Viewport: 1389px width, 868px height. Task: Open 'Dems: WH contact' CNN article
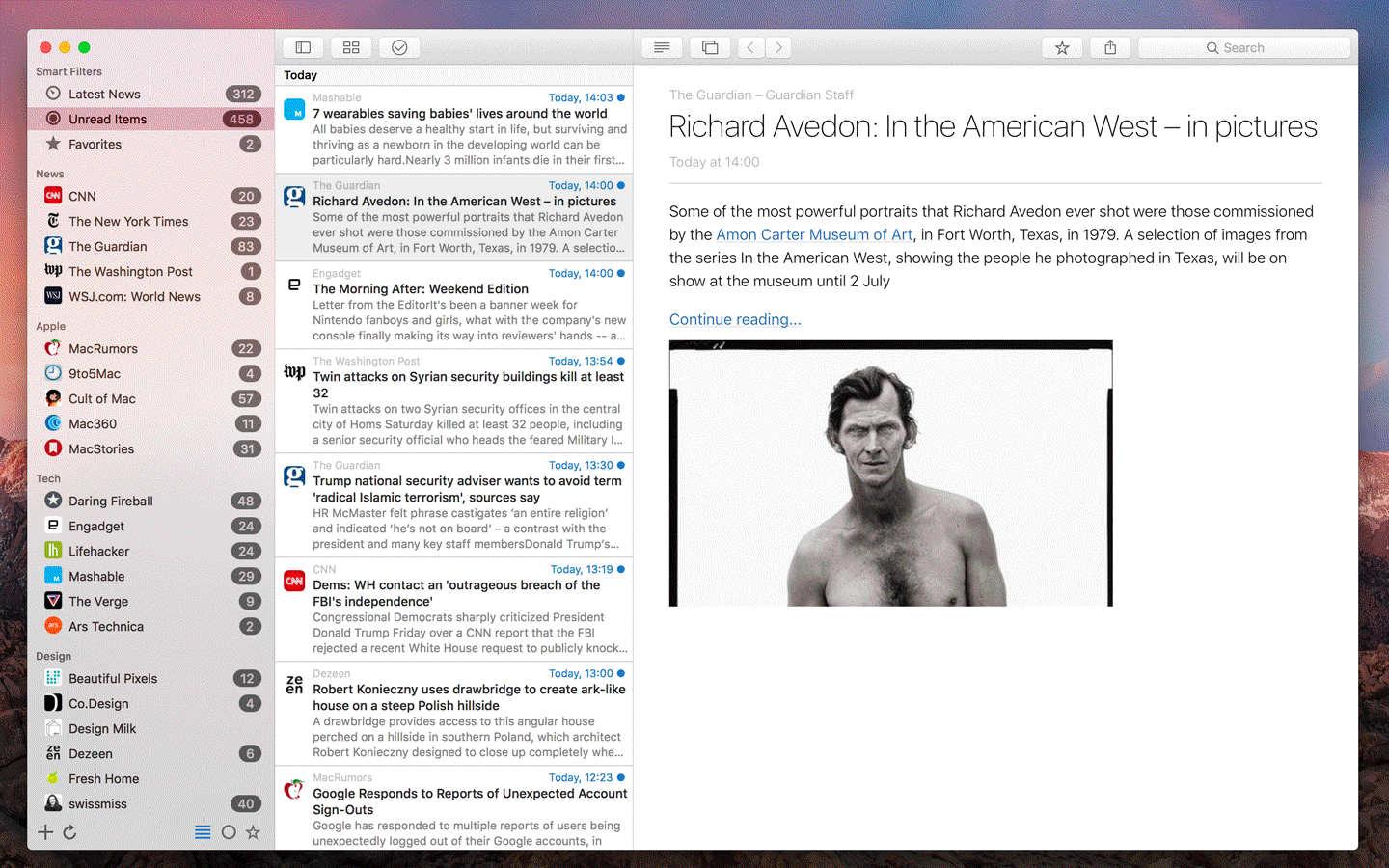(x=454, y=609)
